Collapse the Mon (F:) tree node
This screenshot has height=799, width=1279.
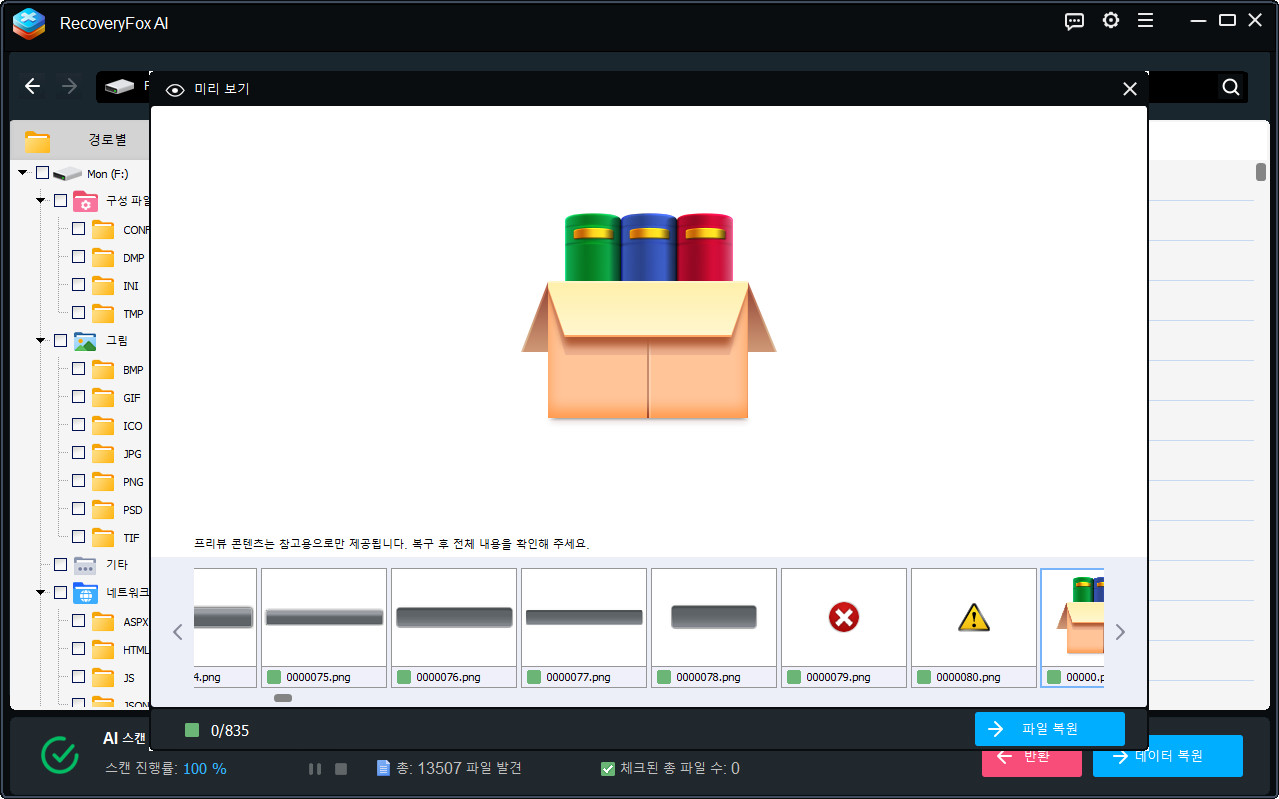coord(23,173)
